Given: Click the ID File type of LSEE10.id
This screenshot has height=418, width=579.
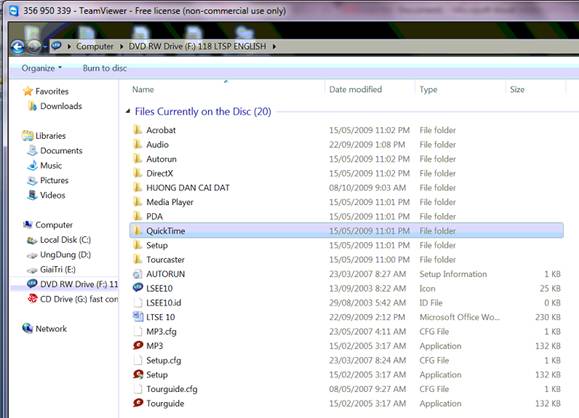Looking at the screenshot, I should click(x=431, y=302).
